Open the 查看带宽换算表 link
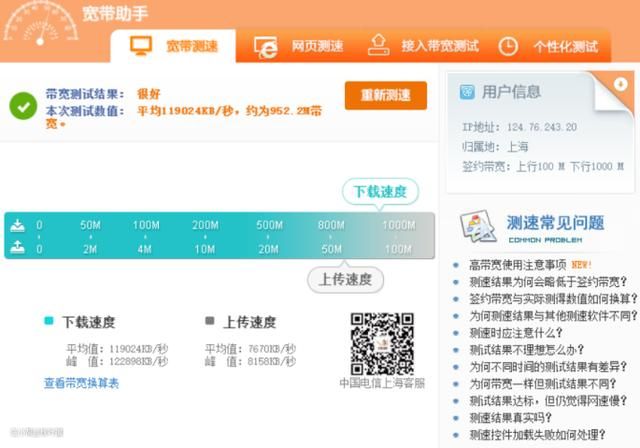The height and width of the screenshot is (448, 640). coord(81,383)
